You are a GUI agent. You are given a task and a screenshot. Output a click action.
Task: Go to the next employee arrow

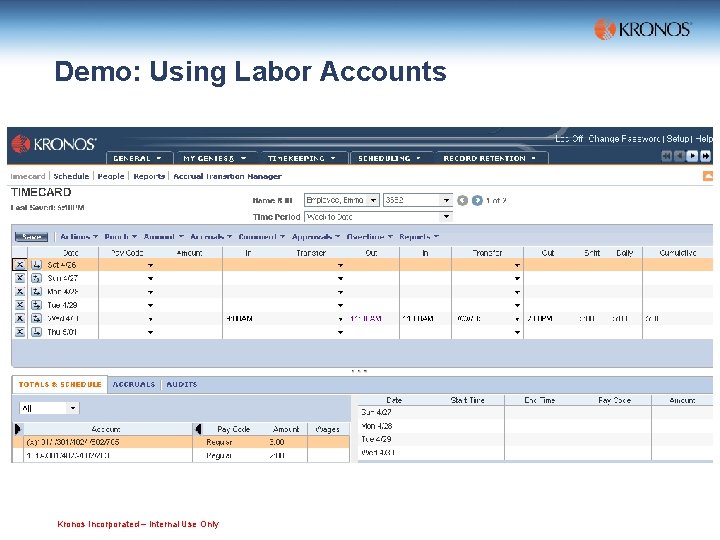[x=477, y=201]
